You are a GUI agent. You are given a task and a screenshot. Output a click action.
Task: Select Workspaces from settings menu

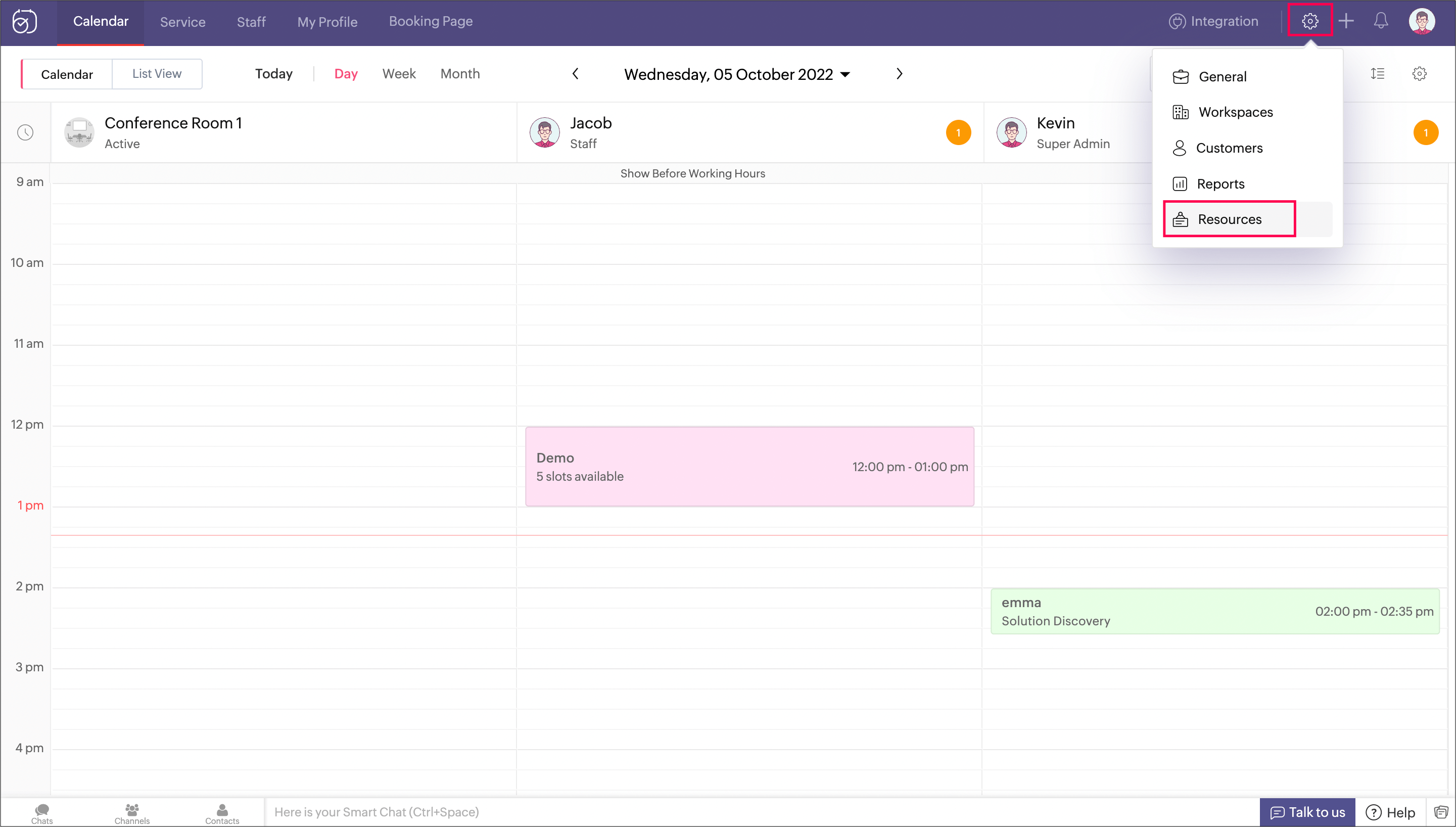pos(1247,112)
